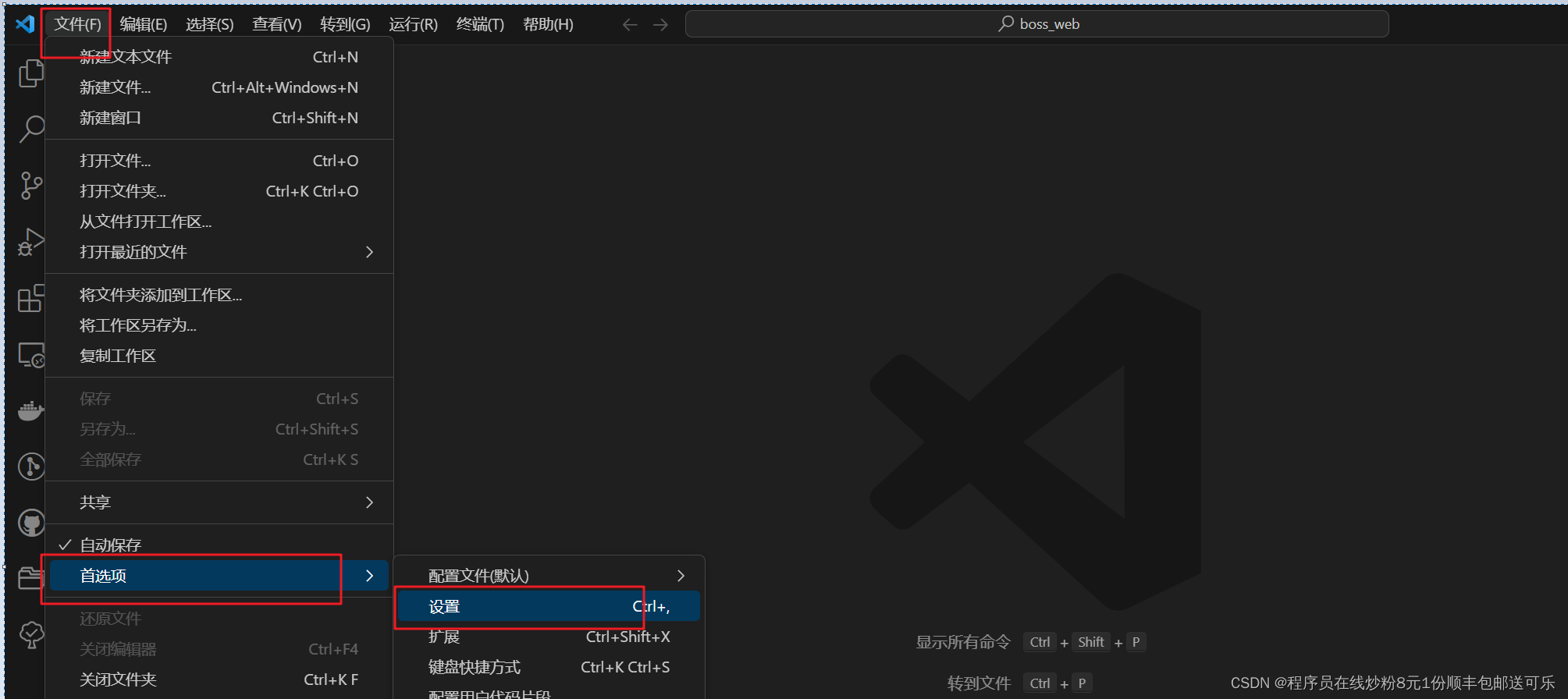Screen dimensions: 1568x699
Task: Expand the 打开最近的文件 submenu
Action: pyautogui.click(x=219, y=252)
